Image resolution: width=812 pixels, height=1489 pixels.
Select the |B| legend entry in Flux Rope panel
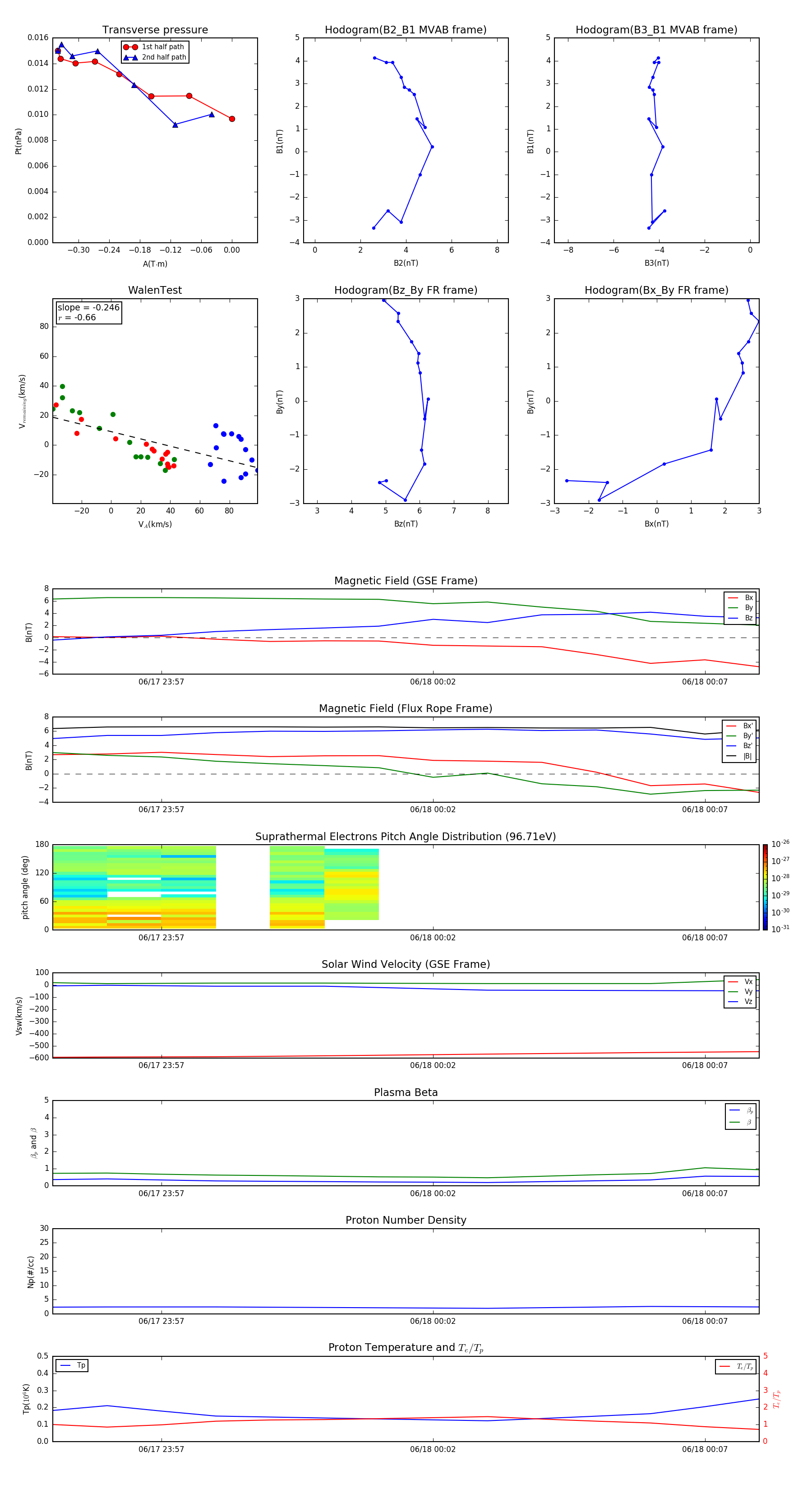click(740, 756)
